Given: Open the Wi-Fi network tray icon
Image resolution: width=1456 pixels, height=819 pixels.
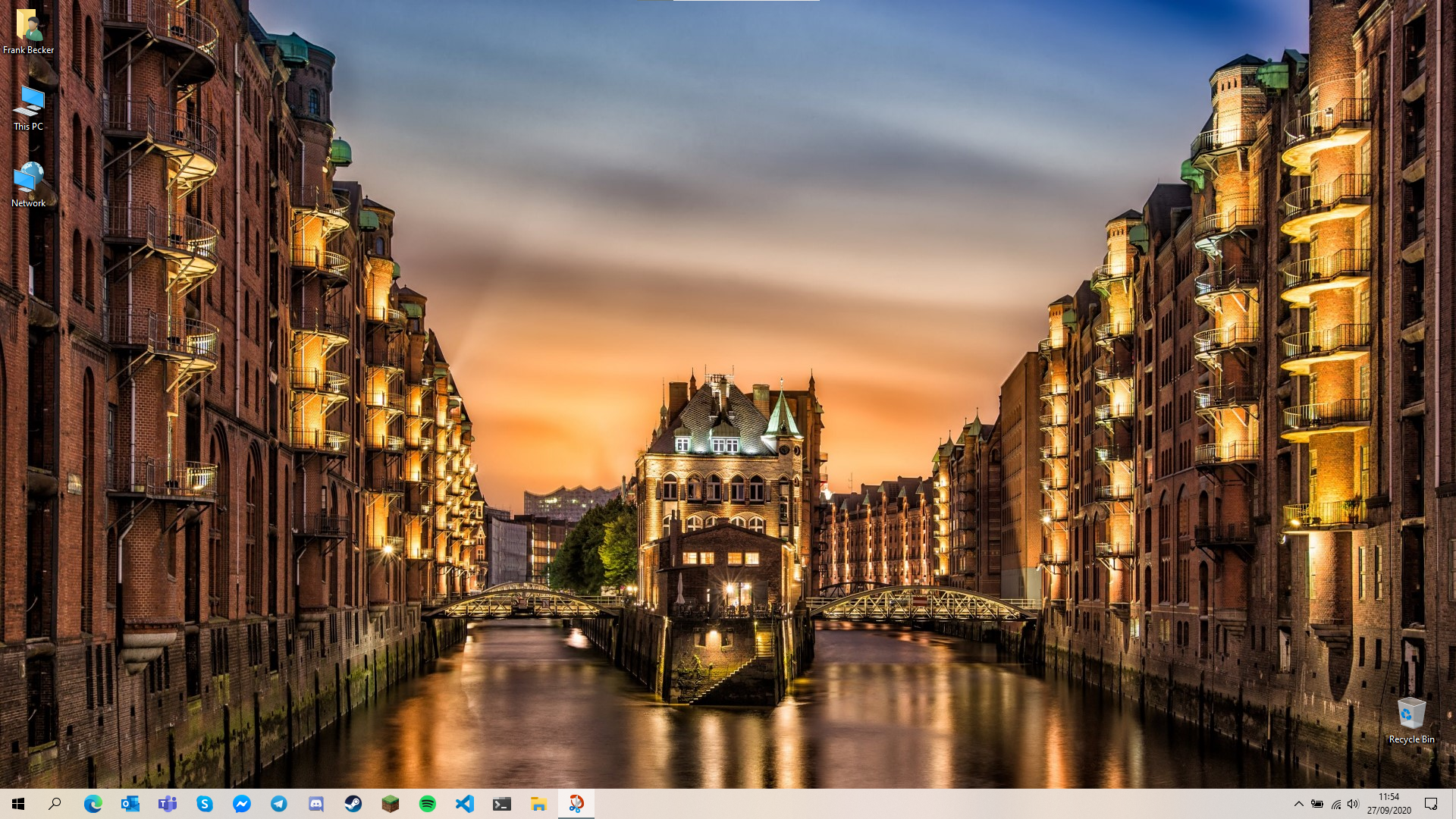Looking at the screenshot, I should click(x=1335, y=804).
